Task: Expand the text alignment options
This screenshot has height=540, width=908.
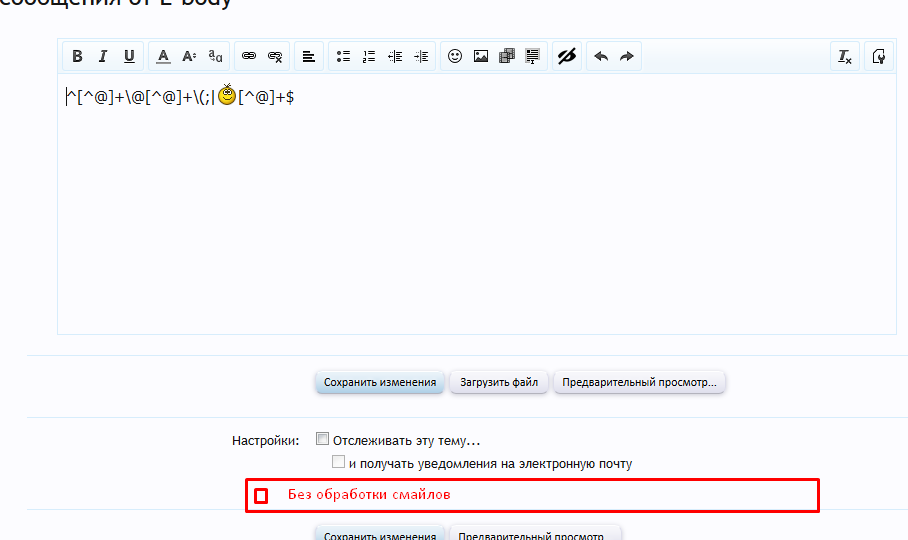Action: coord(309,57)
